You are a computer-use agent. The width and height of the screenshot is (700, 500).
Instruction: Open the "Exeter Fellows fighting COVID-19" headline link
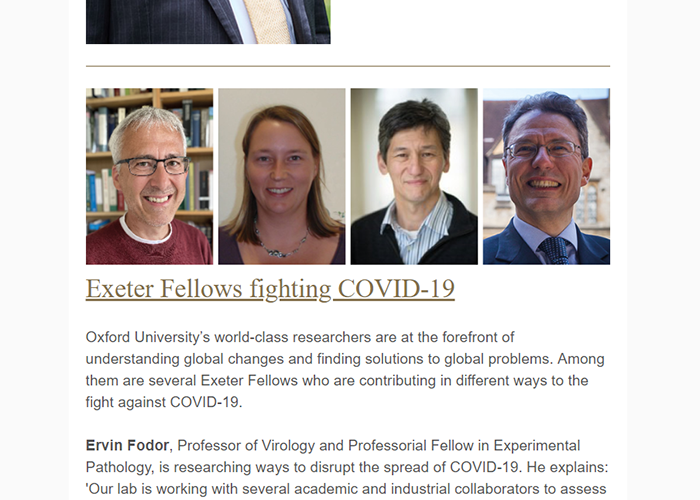(270, 289)
